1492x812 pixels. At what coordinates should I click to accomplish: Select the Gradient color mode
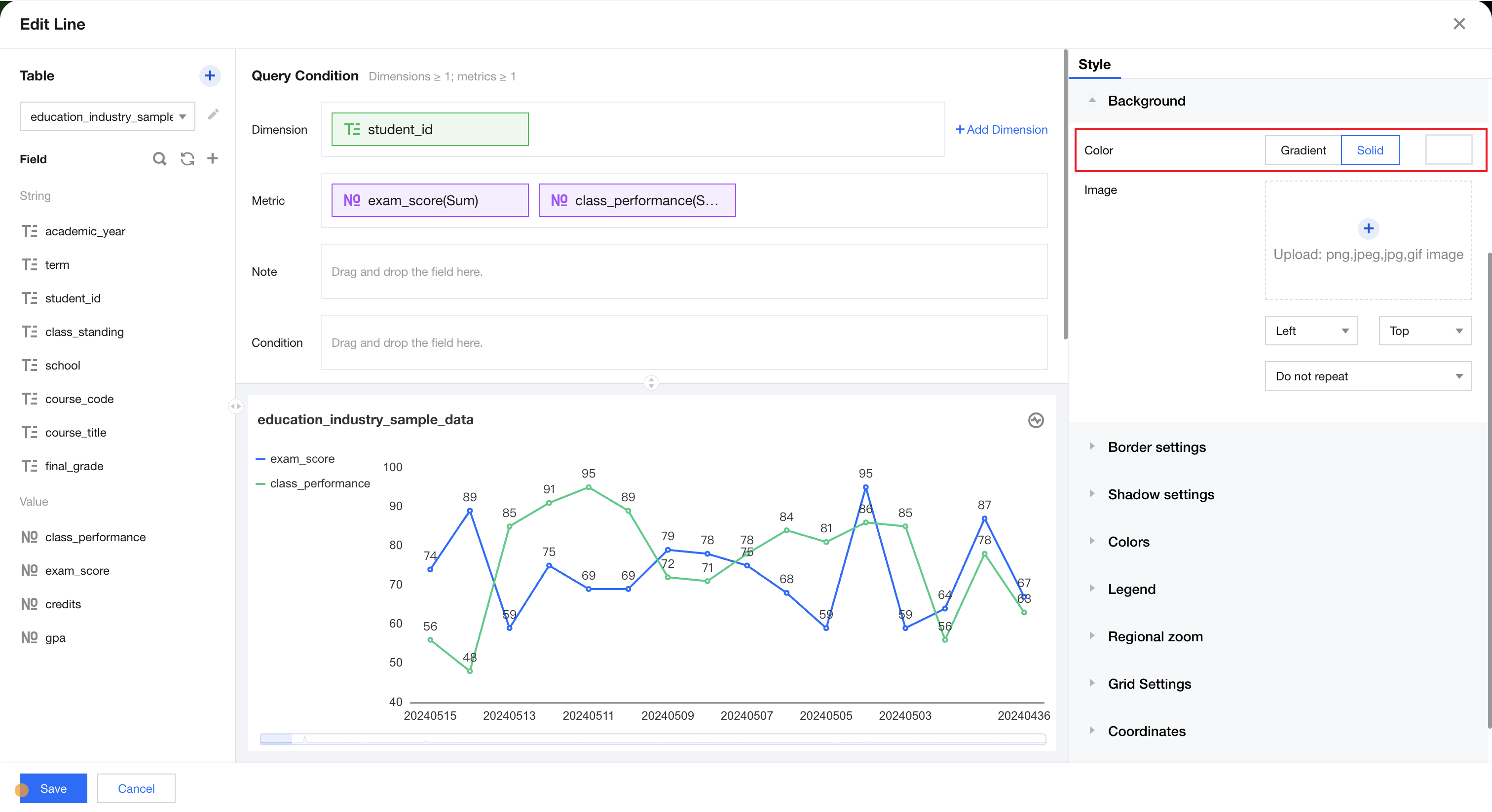1303,150
